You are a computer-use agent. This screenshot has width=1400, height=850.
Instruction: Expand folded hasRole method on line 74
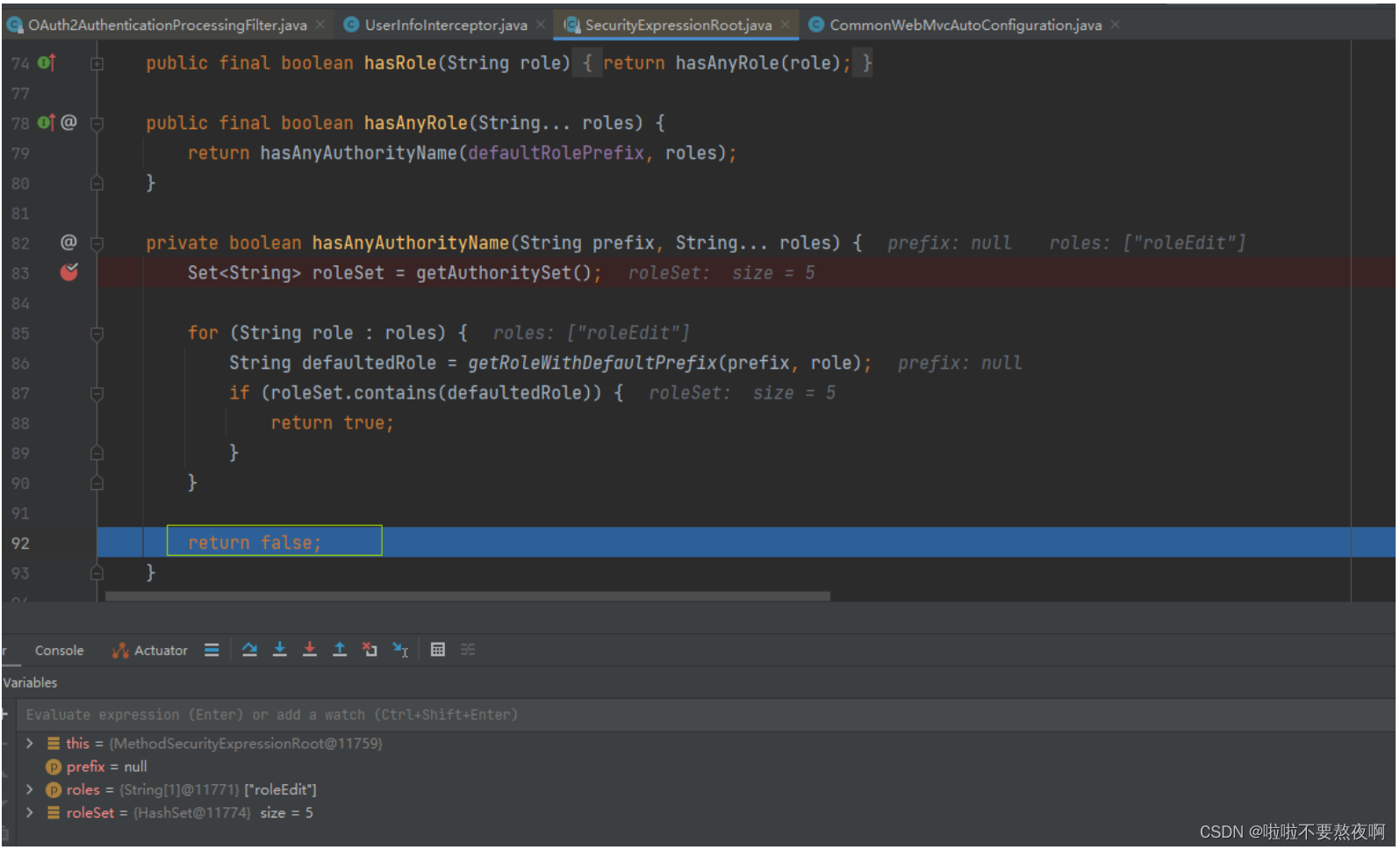[97, 63]
